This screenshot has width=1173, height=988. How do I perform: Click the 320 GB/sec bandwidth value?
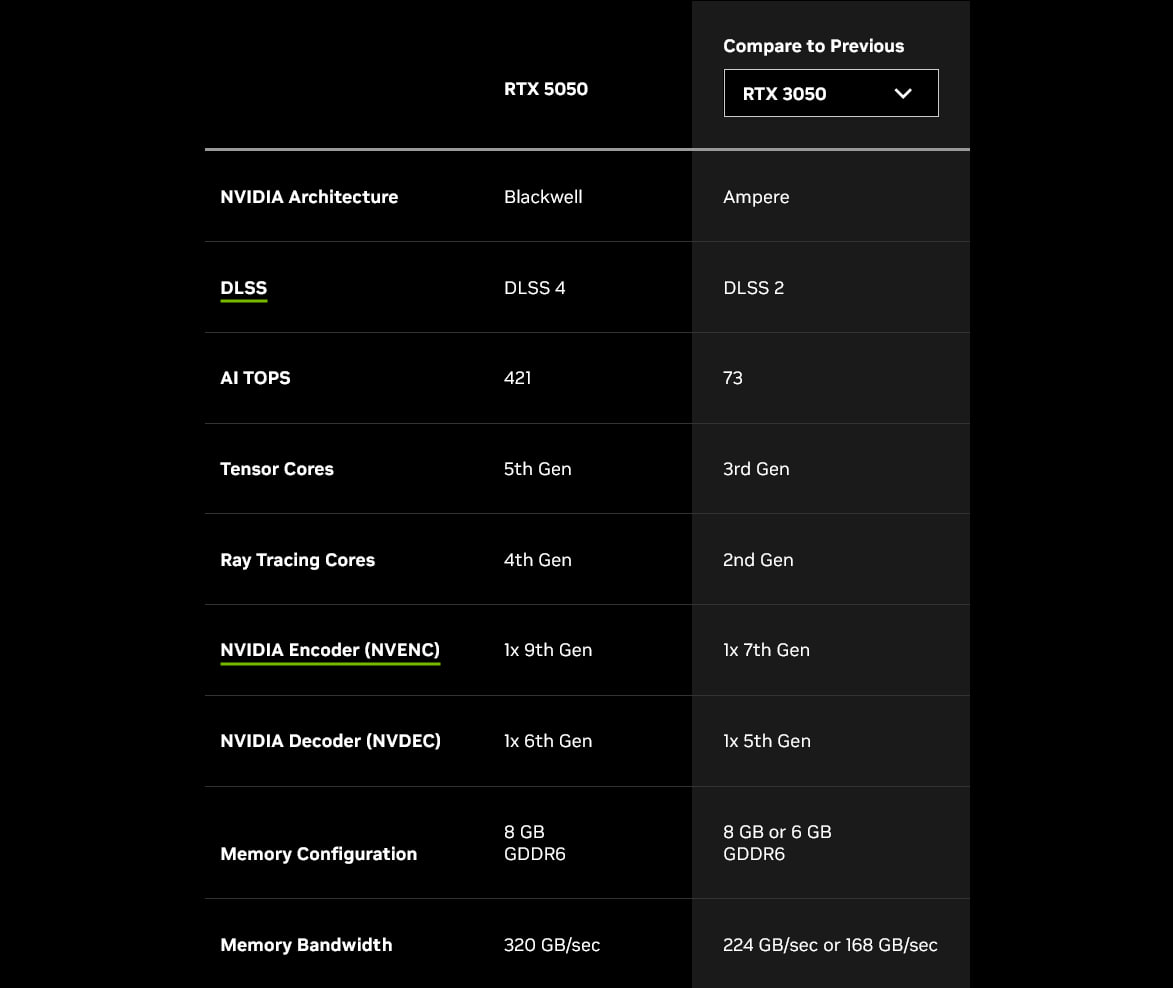[552, 945]
